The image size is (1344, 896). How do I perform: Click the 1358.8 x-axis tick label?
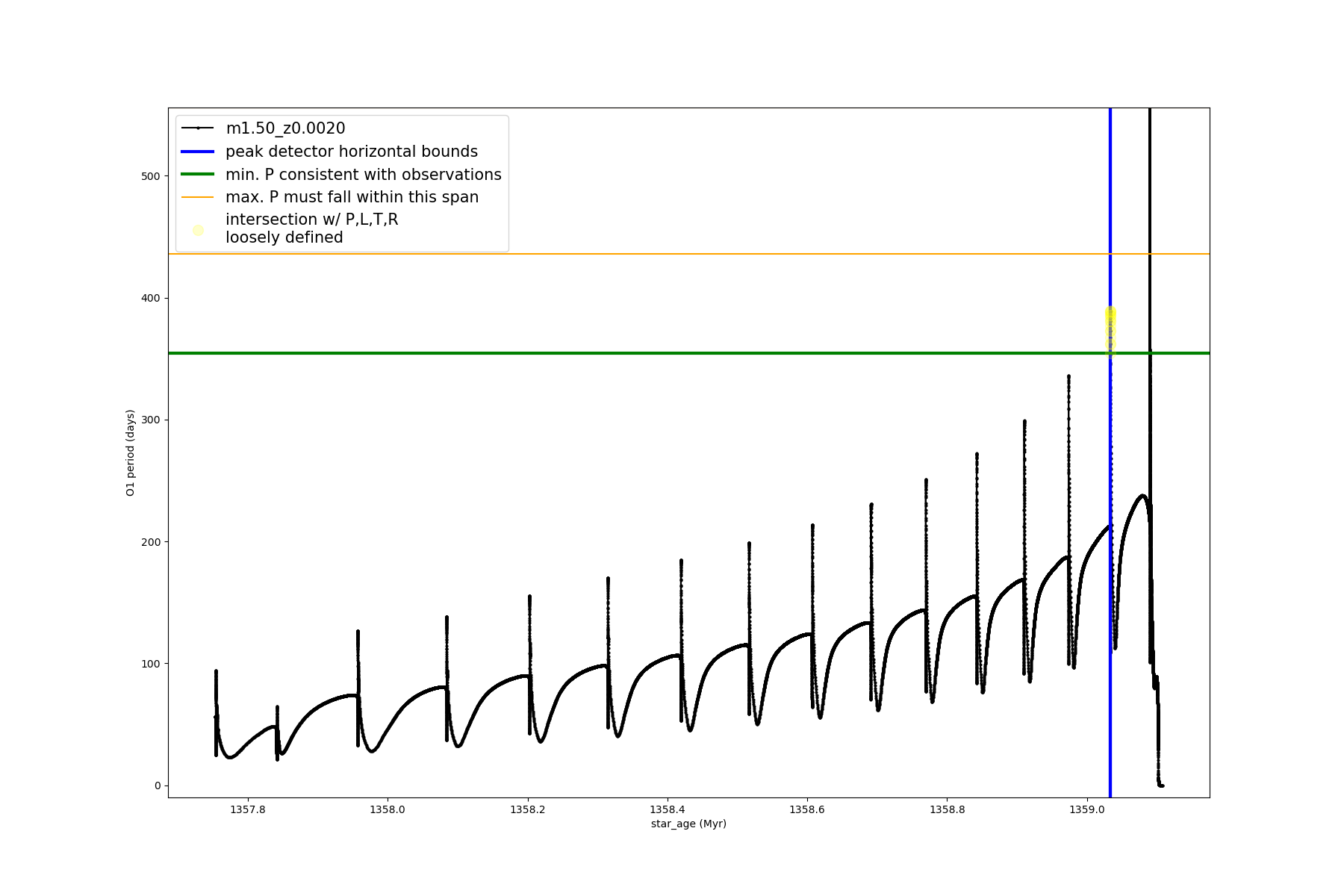coord(947,809)
